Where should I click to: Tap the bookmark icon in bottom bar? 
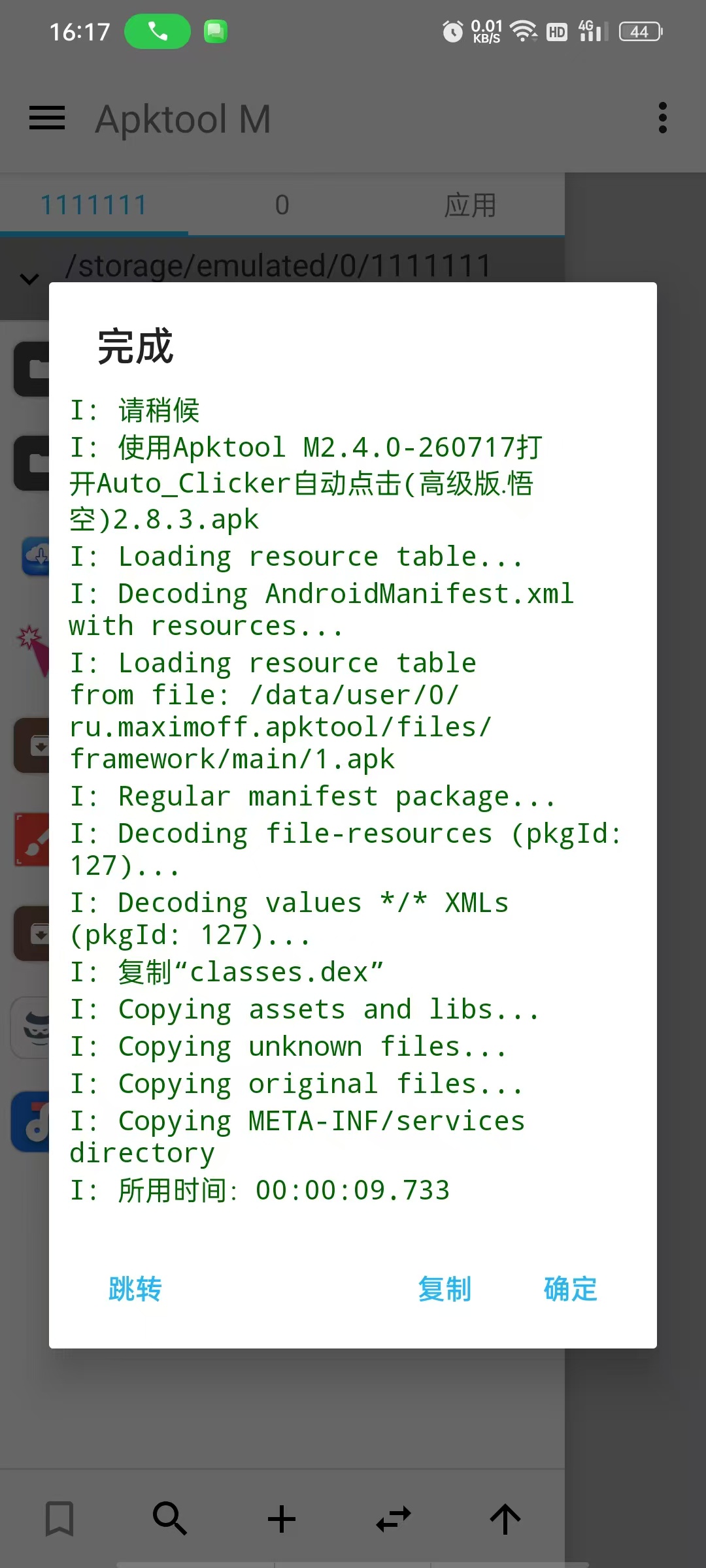click(x=59, y=1518)
